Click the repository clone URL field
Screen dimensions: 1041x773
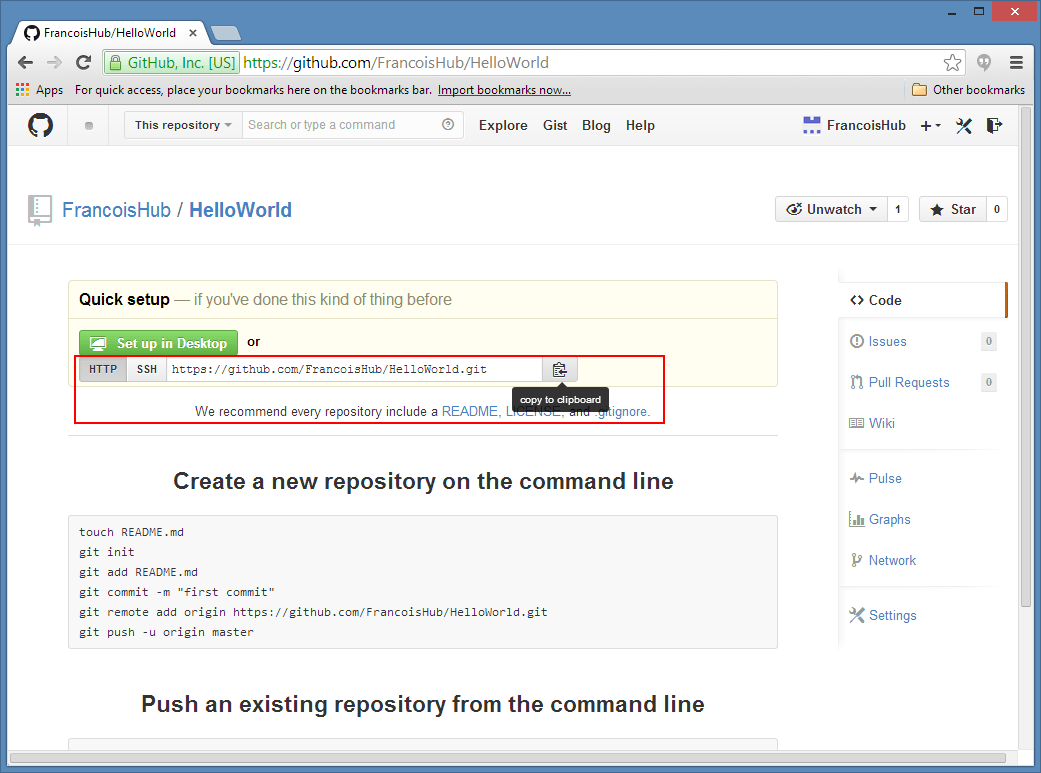click(x=354, y=369)
